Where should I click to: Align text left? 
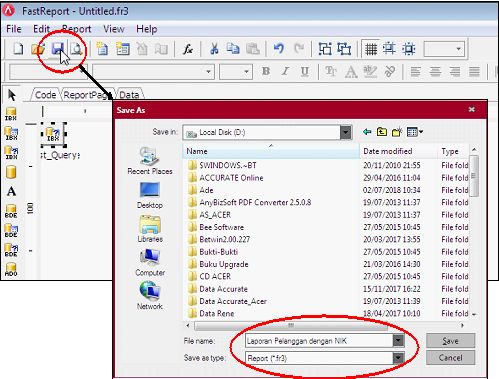[x=415, y=71]
